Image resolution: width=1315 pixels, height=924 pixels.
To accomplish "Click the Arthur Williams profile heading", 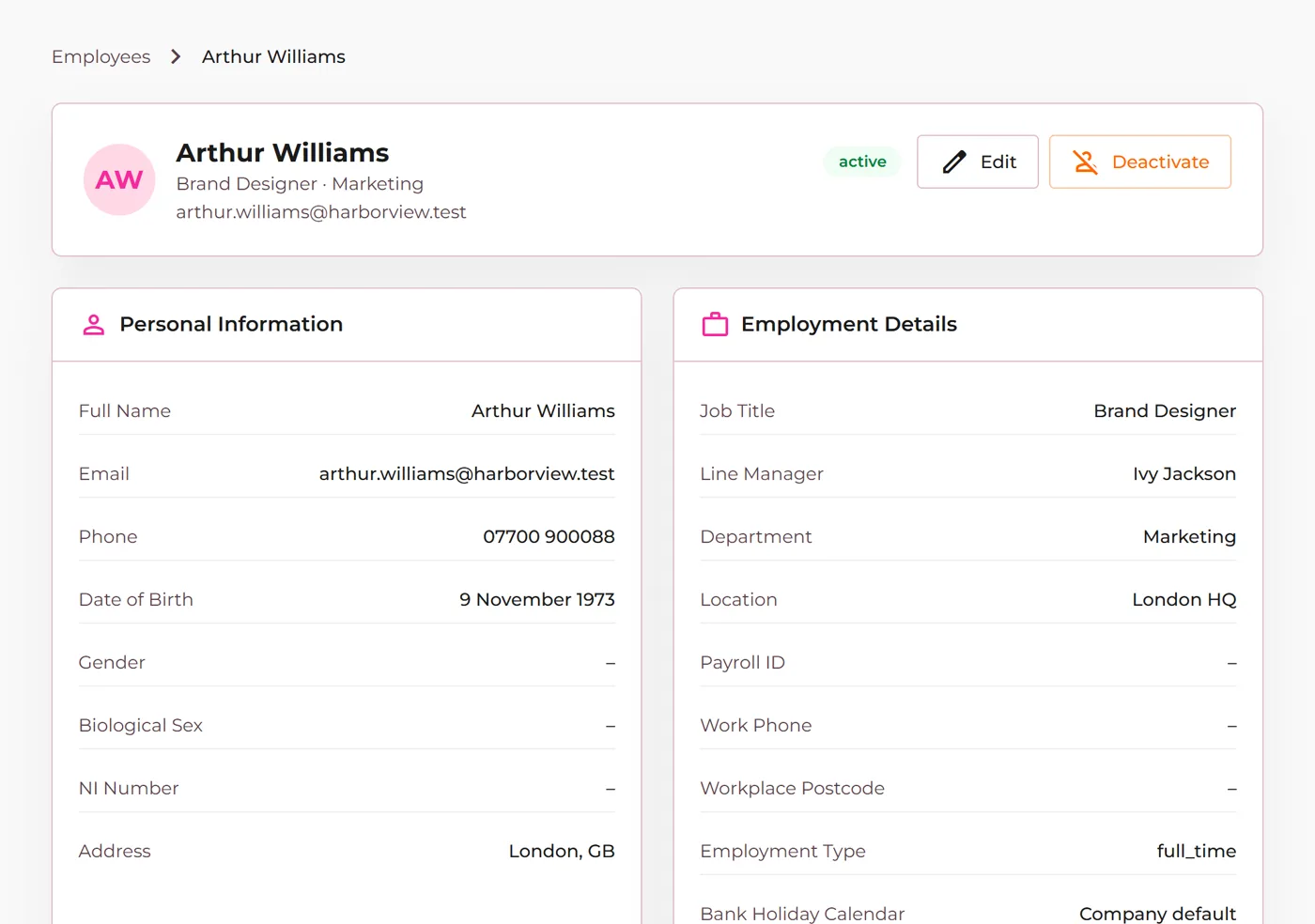I will click(x=283, y=152).
